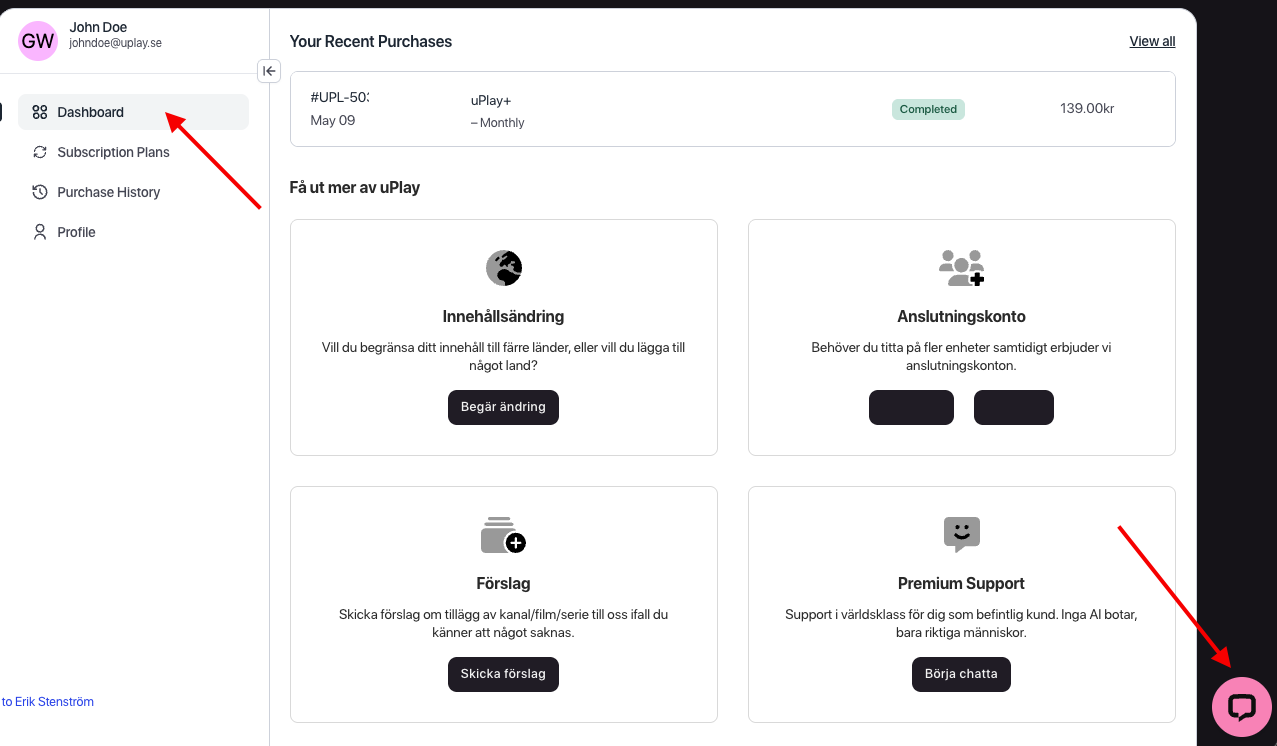The image size is (1277, 746).
Task: Click the Få ut mer av uPlay heading
Action: click(x=355, y=187)
